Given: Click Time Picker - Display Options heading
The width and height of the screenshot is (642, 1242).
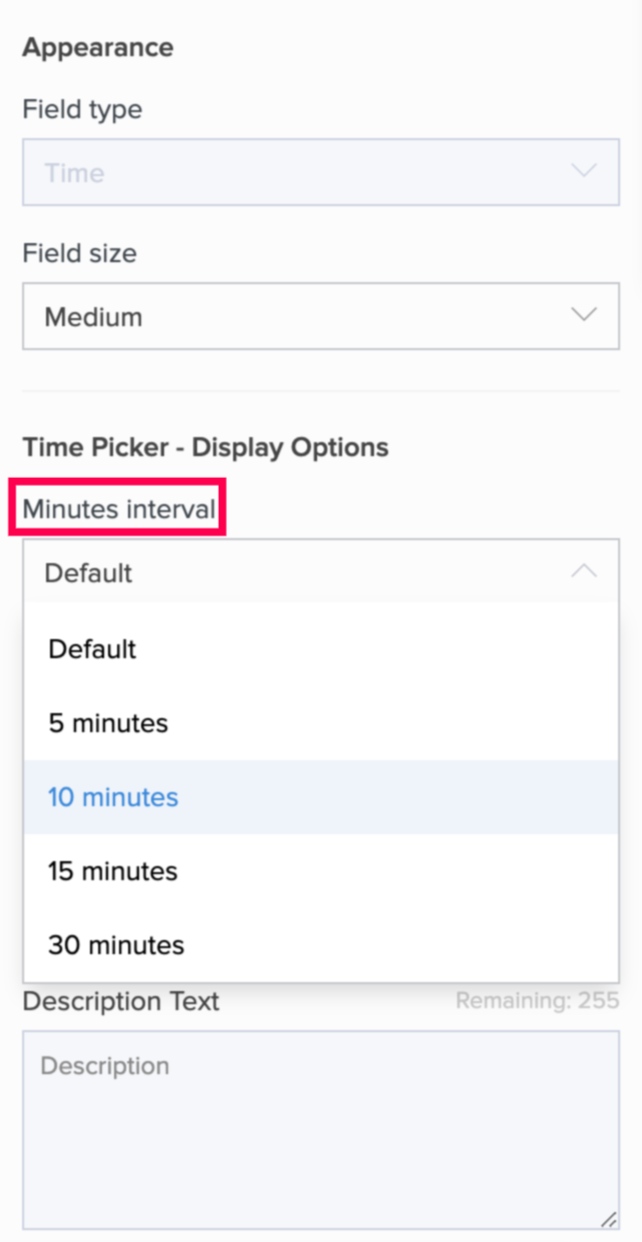Looking at the screenshot, I should (x=205, y=447).
